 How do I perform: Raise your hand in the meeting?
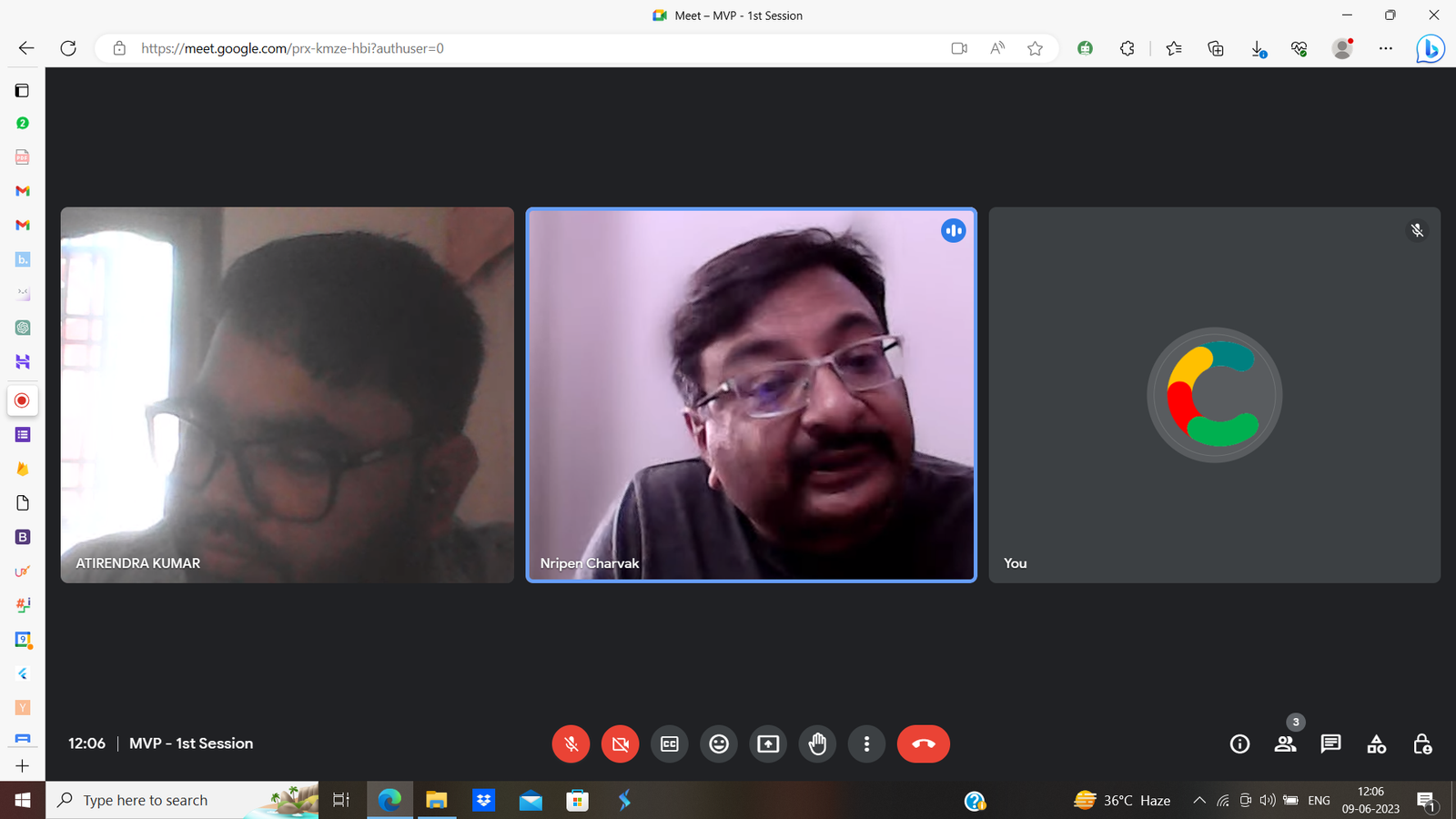pos(817,743)
